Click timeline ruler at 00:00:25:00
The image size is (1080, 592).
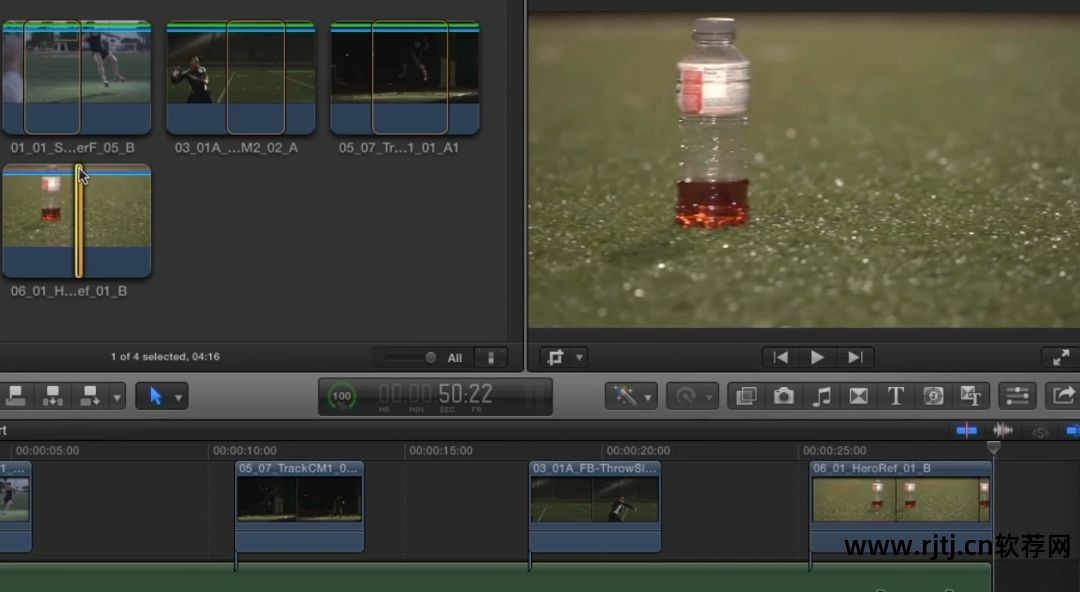[x=834, y=451]
